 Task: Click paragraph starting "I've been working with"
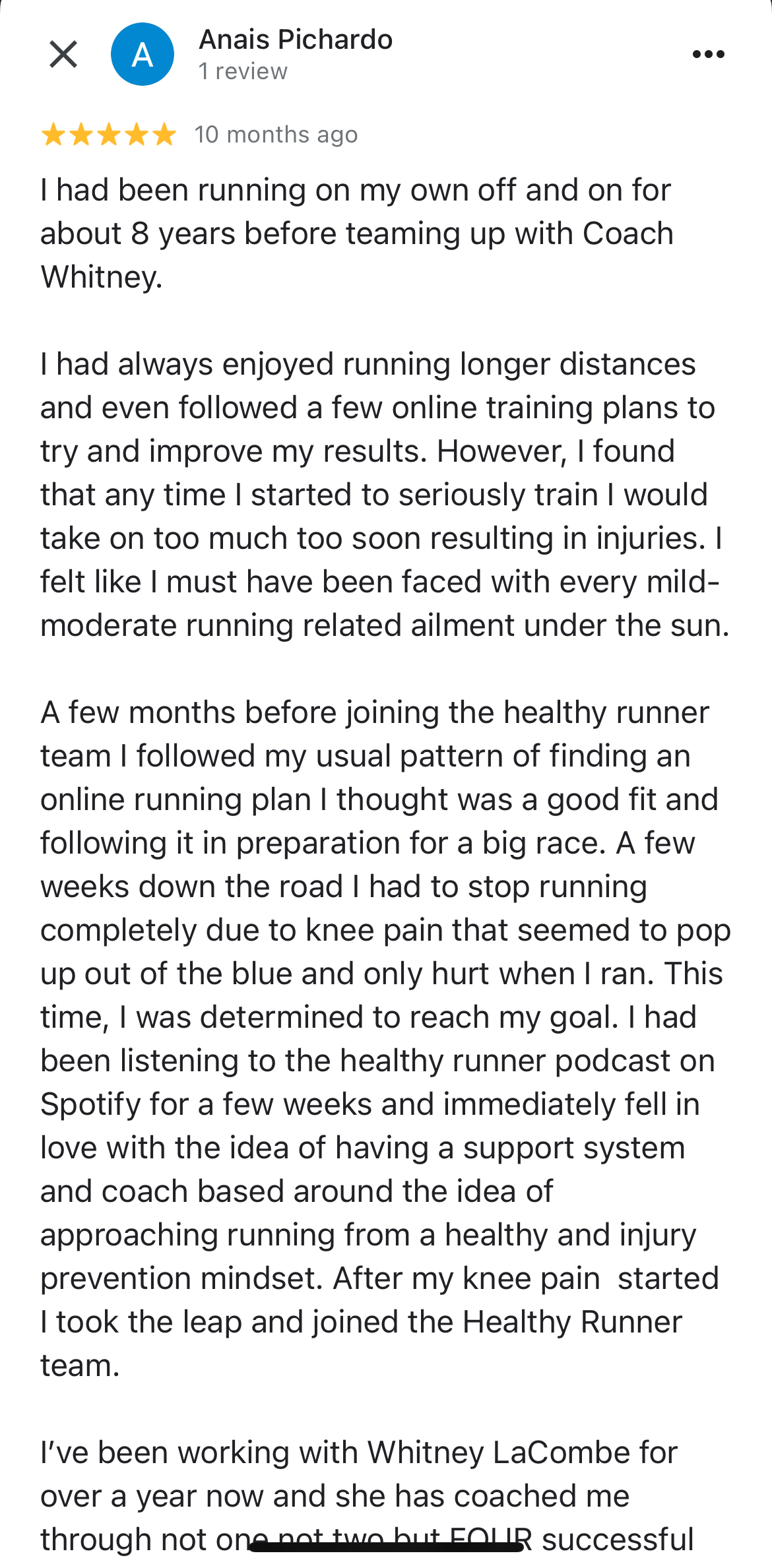click(356, 1496)
